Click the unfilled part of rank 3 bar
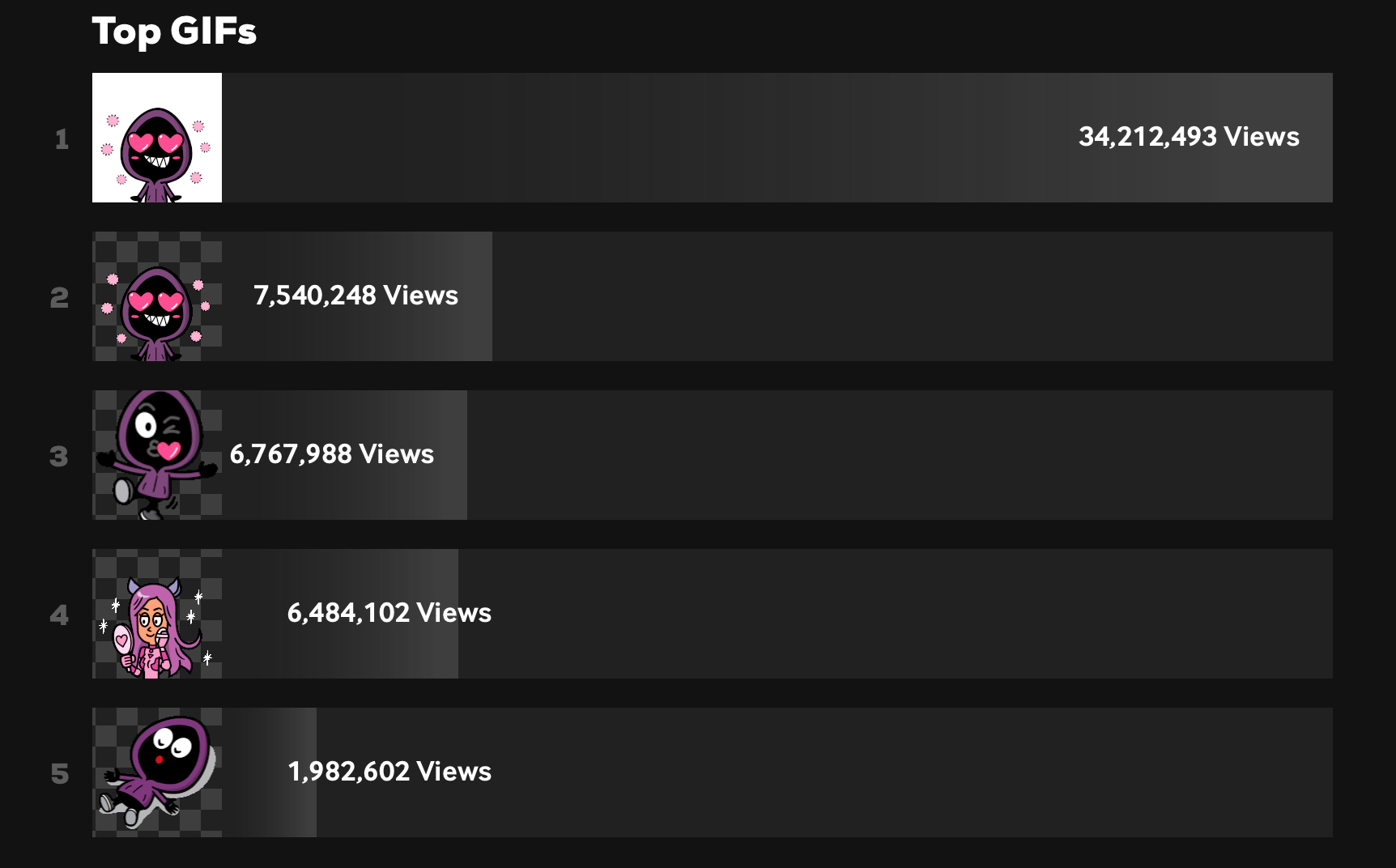This screenshot has height=868, width=1396. coord(899,455)
